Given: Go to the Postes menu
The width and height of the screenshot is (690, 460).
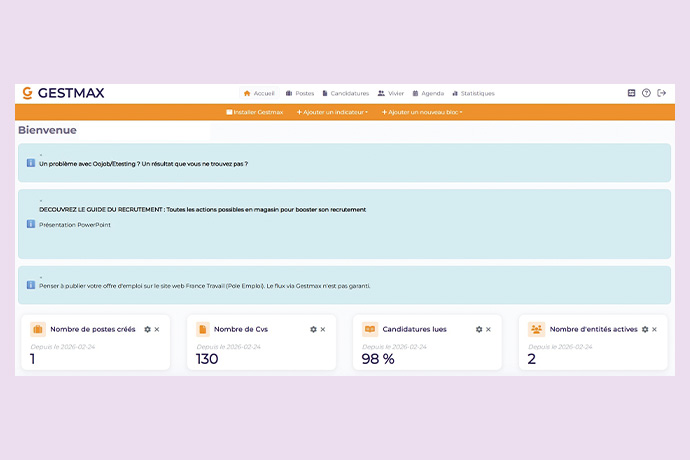Looking at the screenshot, I should click(300, 93).
